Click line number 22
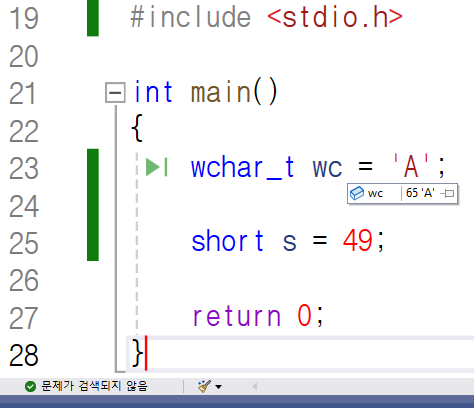Viewport: 474px width, 408px height. point(24,131)
